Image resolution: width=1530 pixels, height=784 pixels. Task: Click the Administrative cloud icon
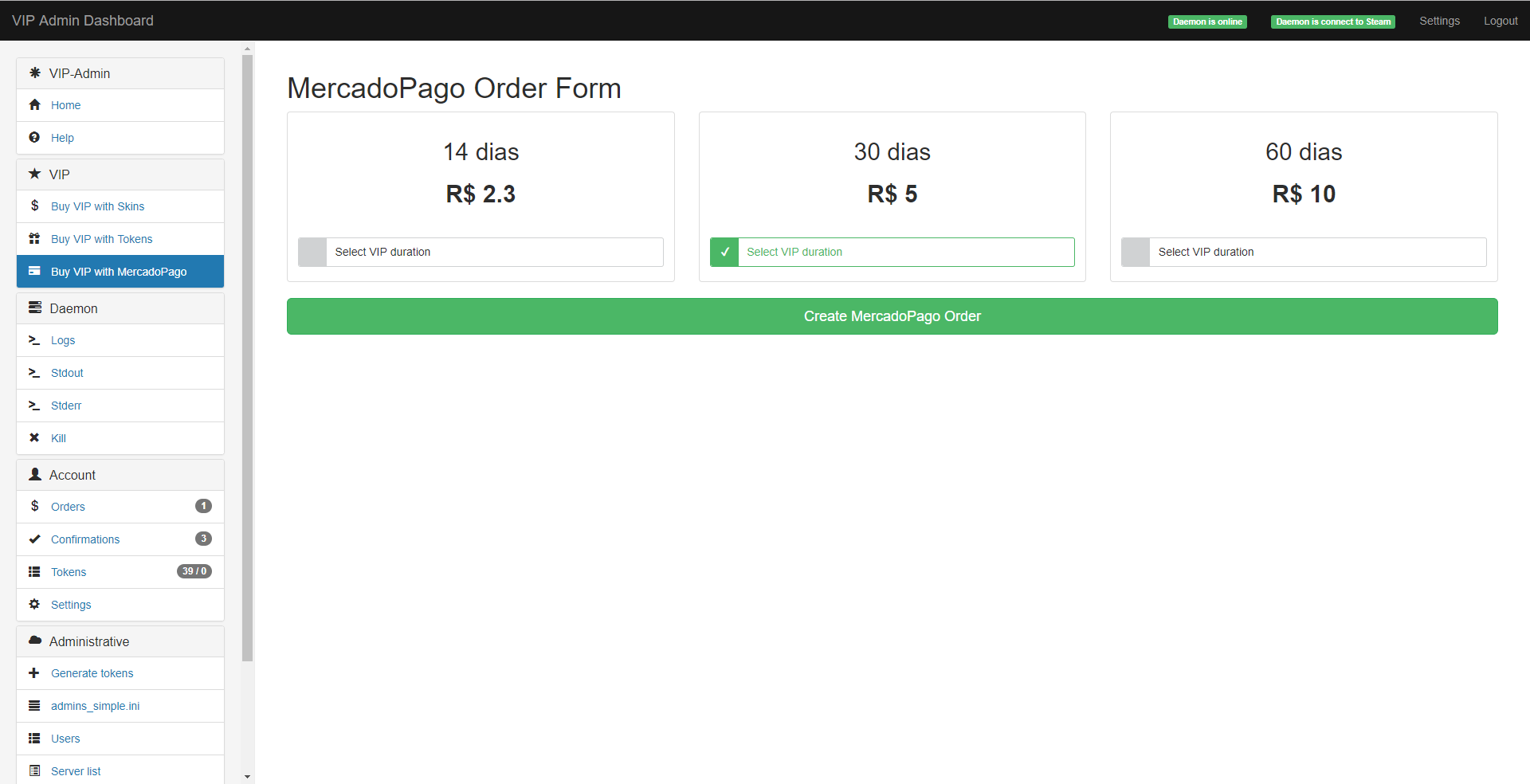[35, 641]
